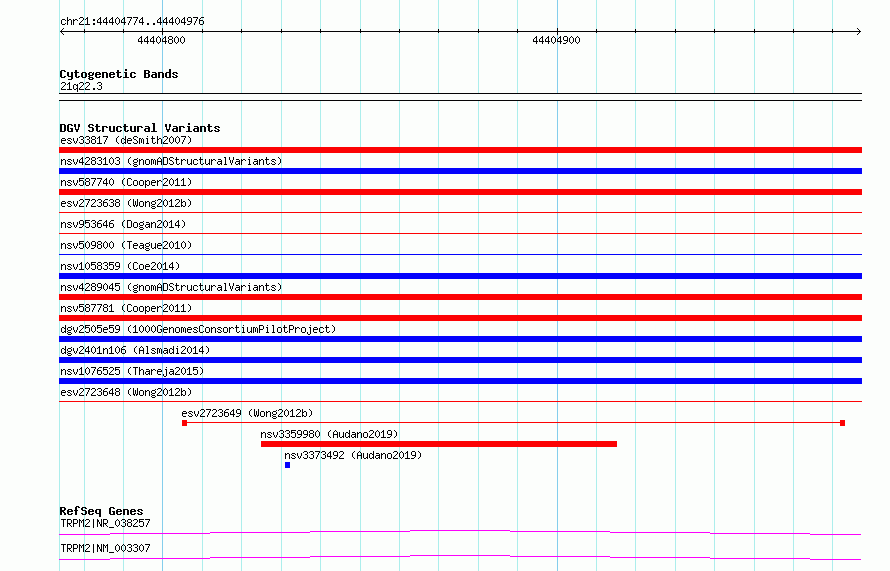890x571 pixels.
Task: Click dgv2401n106 (Alsmadi2014) variant label
Action: 135,350
